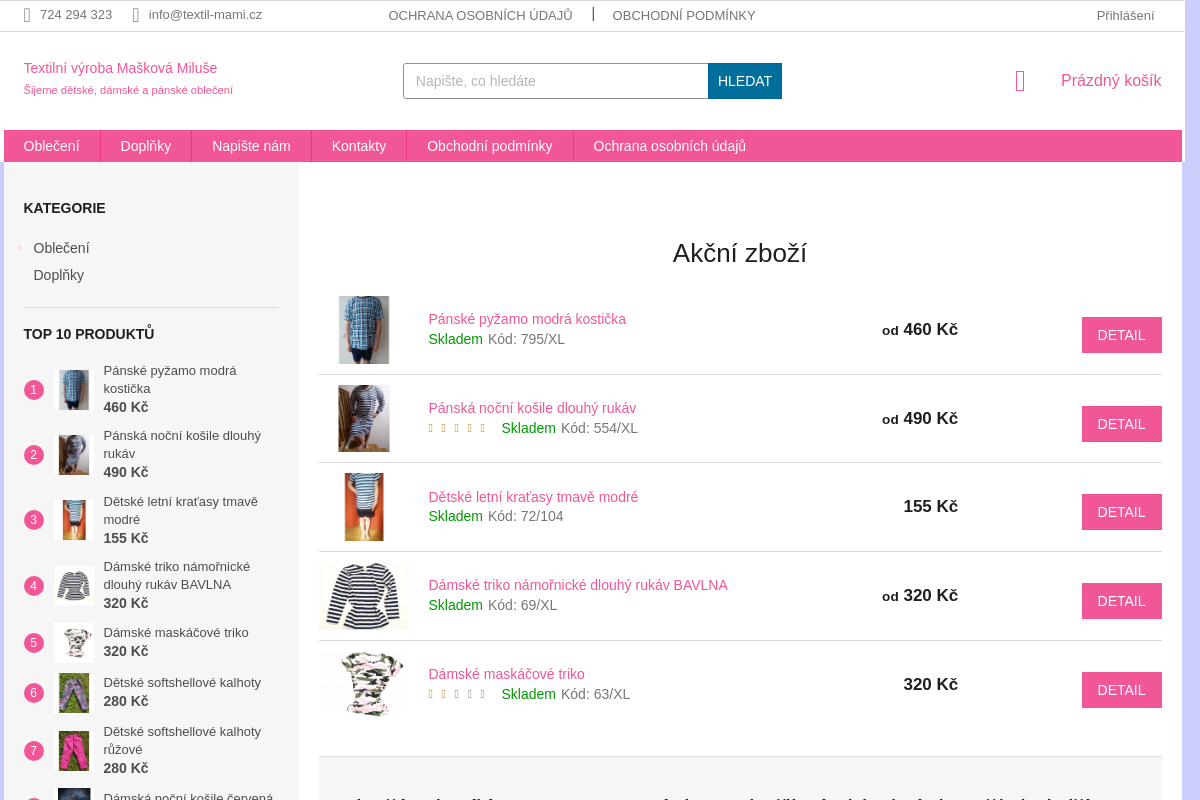Image resolution: width=1200 pixels, height=800 pixels.
Task: Open the Oblečení navigation menu
Action: tap(52, 145)
